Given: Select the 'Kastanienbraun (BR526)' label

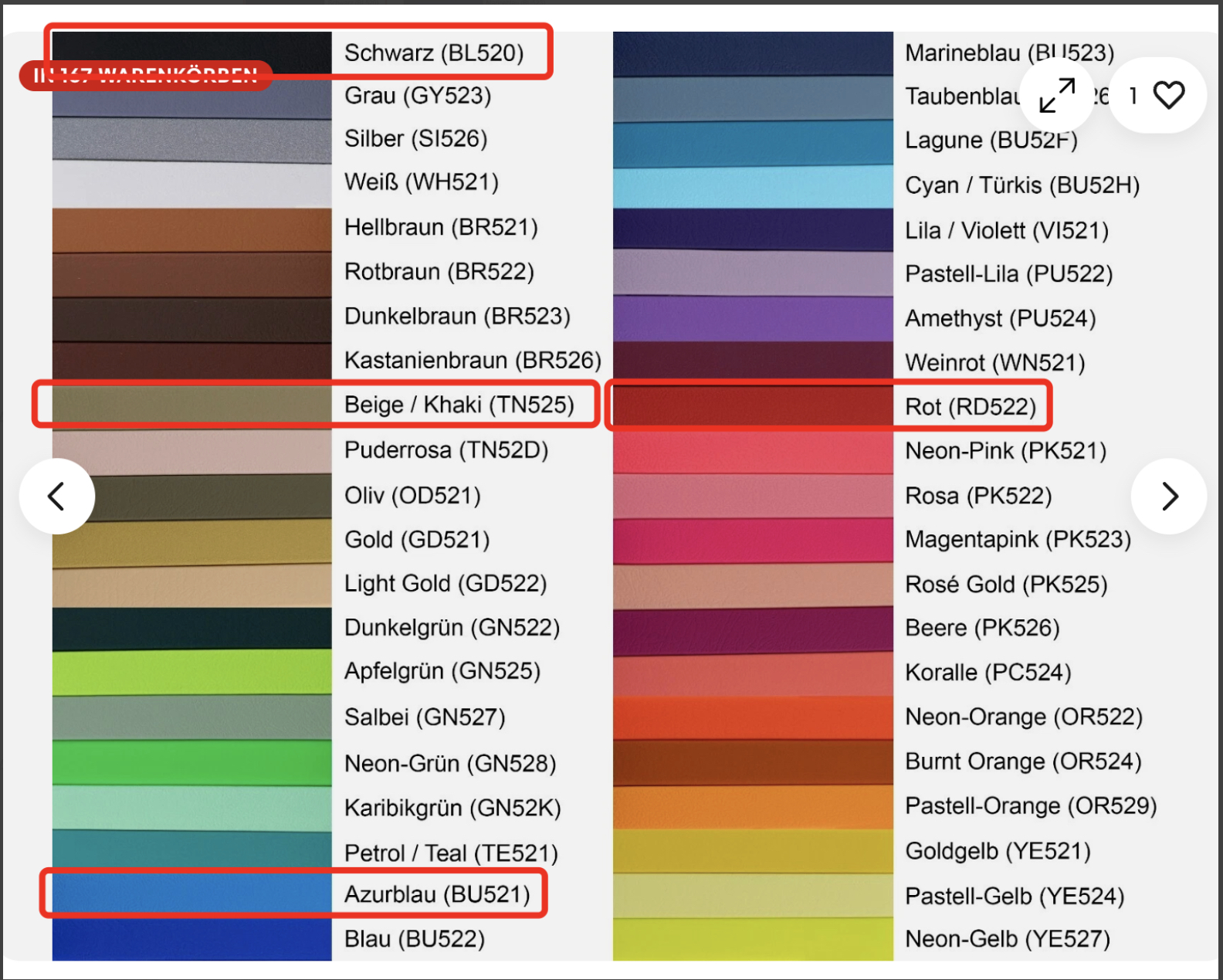Looking at the screenshot, I should point(473,361).
